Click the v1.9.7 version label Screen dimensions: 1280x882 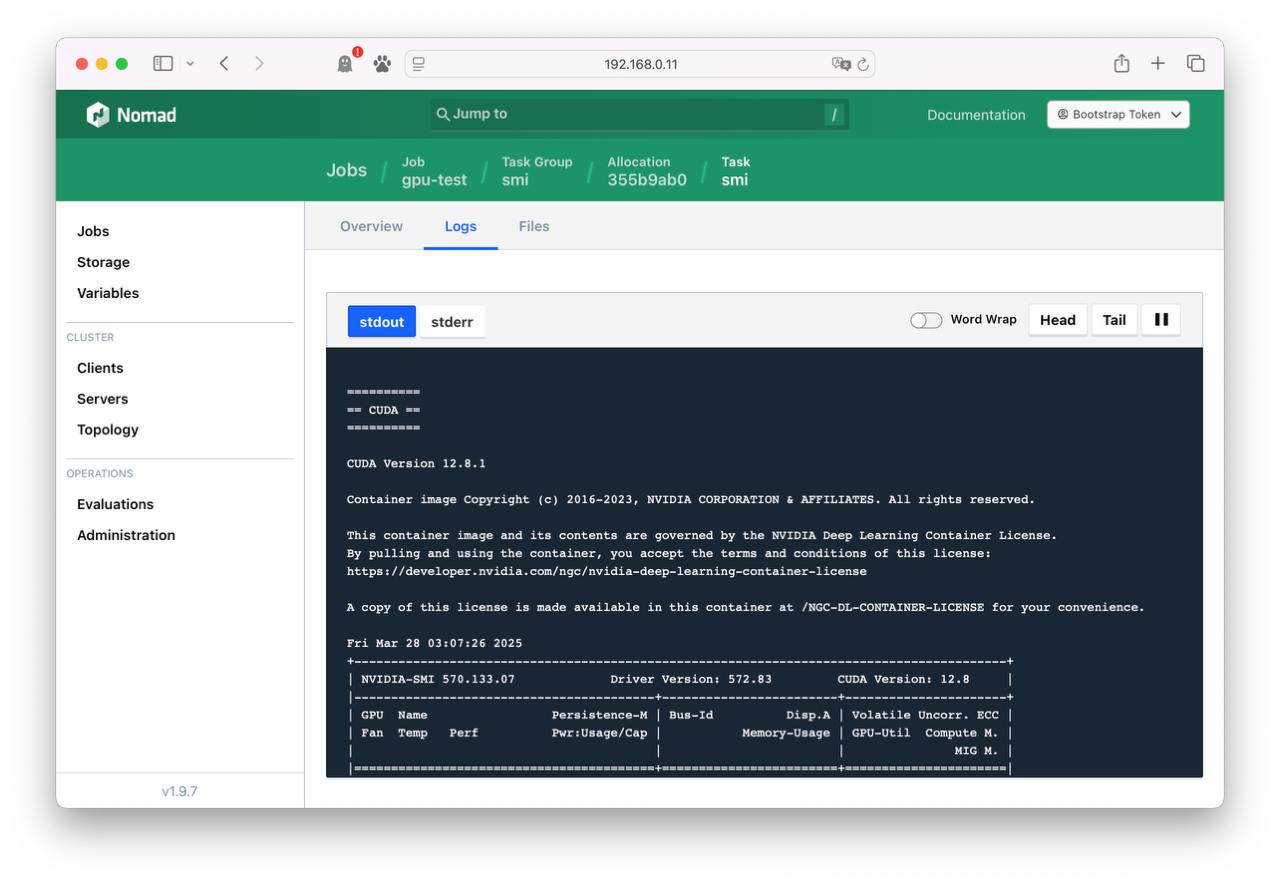coord(180,791)
